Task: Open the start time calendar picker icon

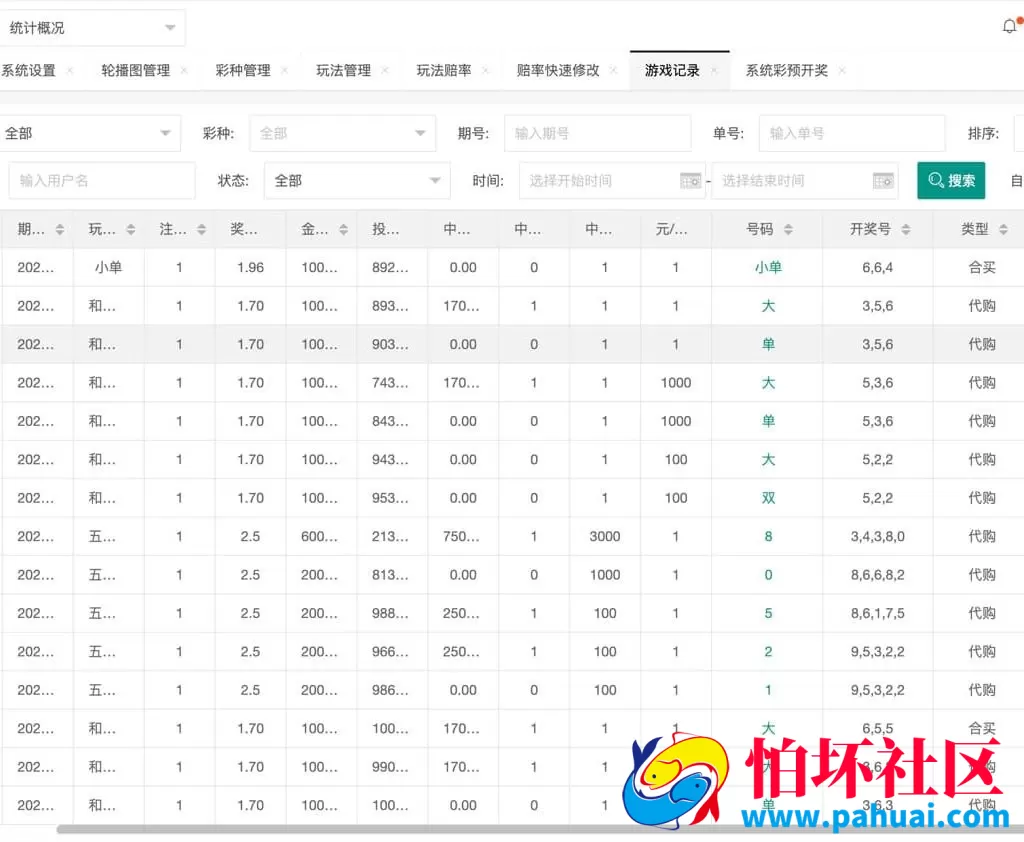Action: tap(690, 181)
